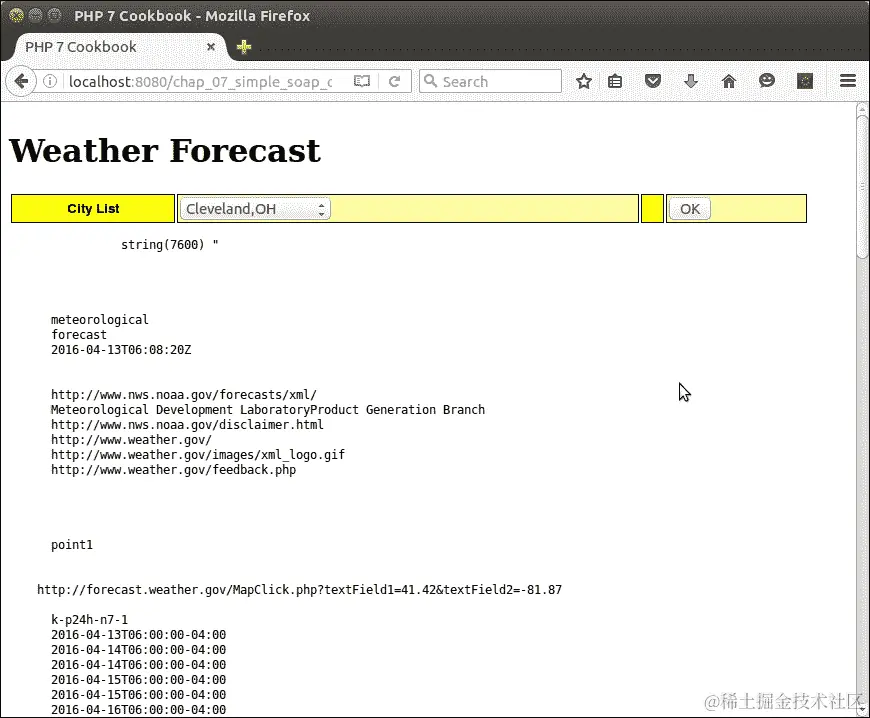Screen dimensions: 870x718
Task: Click the nws.noaa.gov/disclaimer.html text
Action: pyautogui.click(x=187, y=424)
